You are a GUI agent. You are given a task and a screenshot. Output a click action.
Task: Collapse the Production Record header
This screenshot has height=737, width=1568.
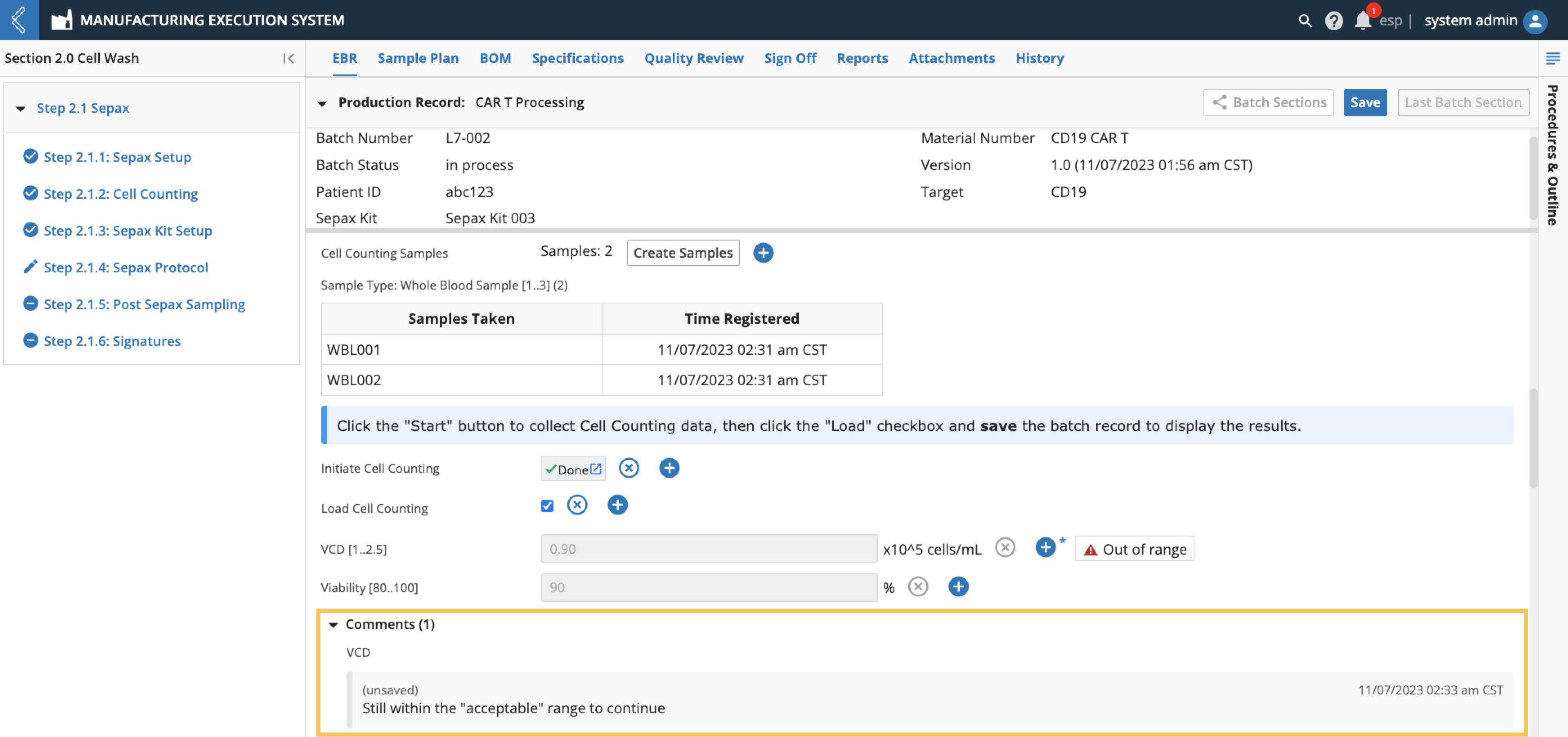[322, 103]
